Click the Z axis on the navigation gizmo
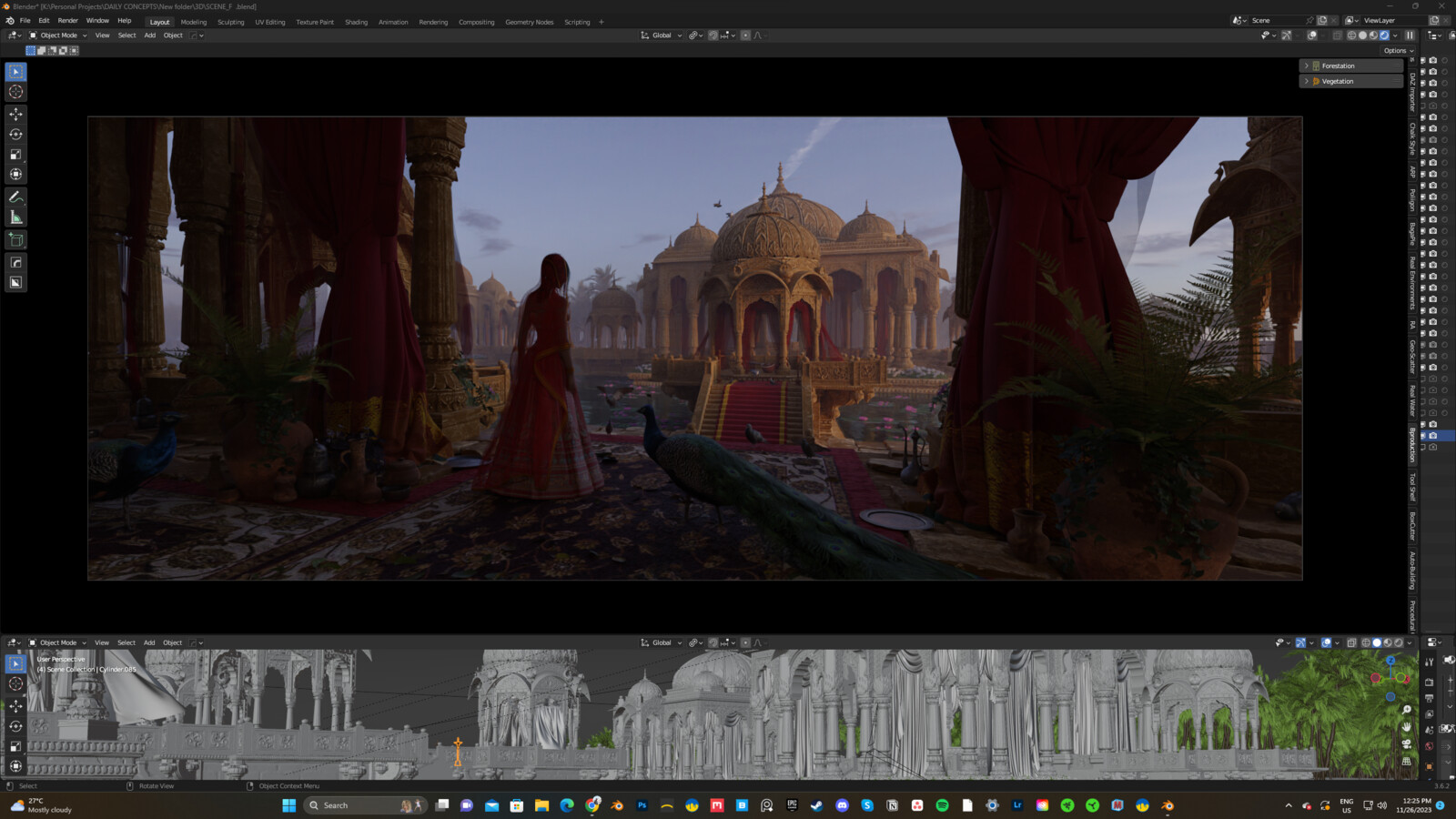Image resolution: width=1456 pixels, height=819 pixels. tap(1390, 661)
